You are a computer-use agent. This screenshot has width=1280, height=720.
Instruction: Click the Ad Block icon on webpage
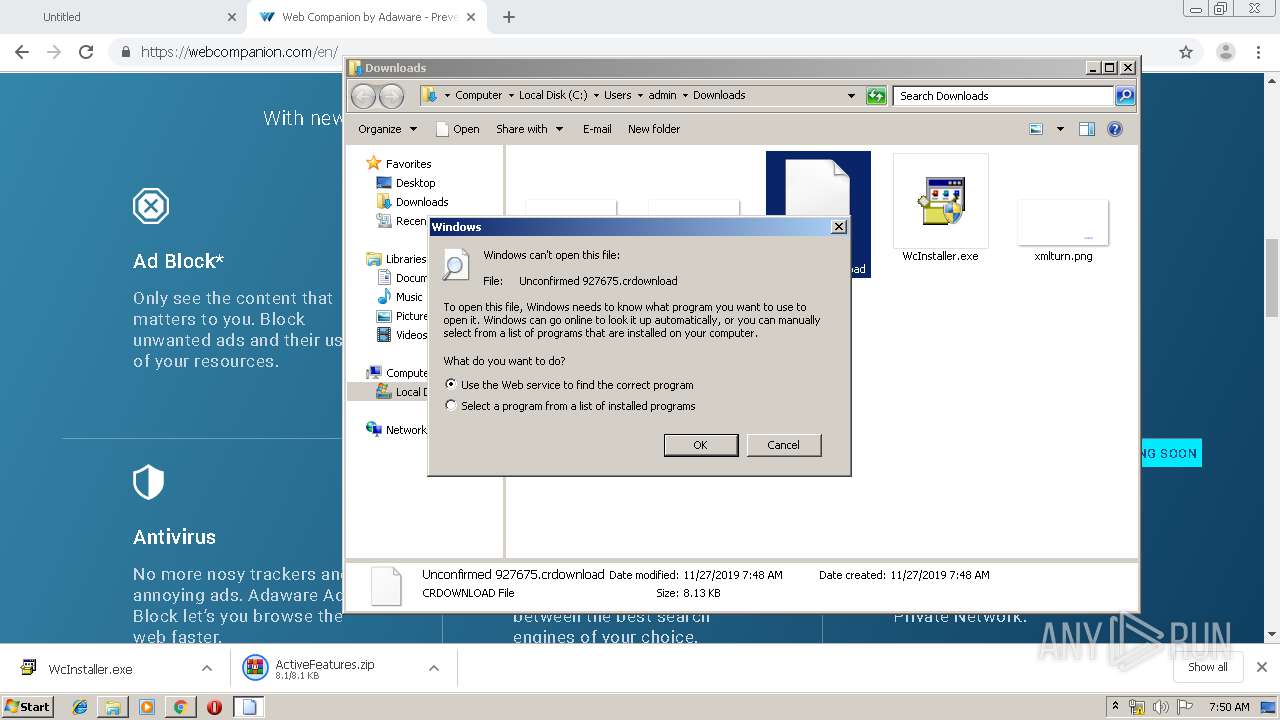pos(150,207)
